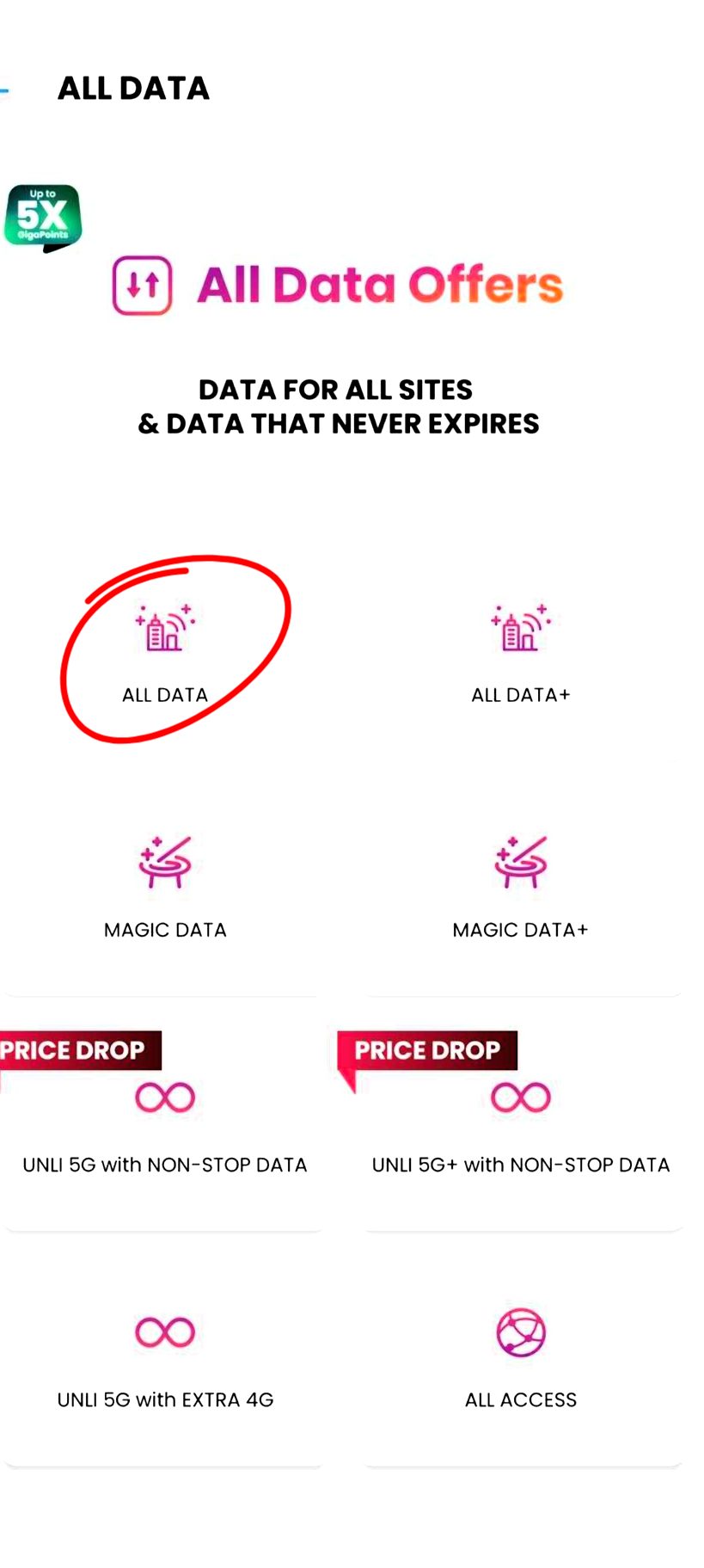This screenshot has height=1568, width=704.
Task: Tap infinity icon for UNLI 5G+ NON-STOP DATA
Action: click(x=521, y=1097)
